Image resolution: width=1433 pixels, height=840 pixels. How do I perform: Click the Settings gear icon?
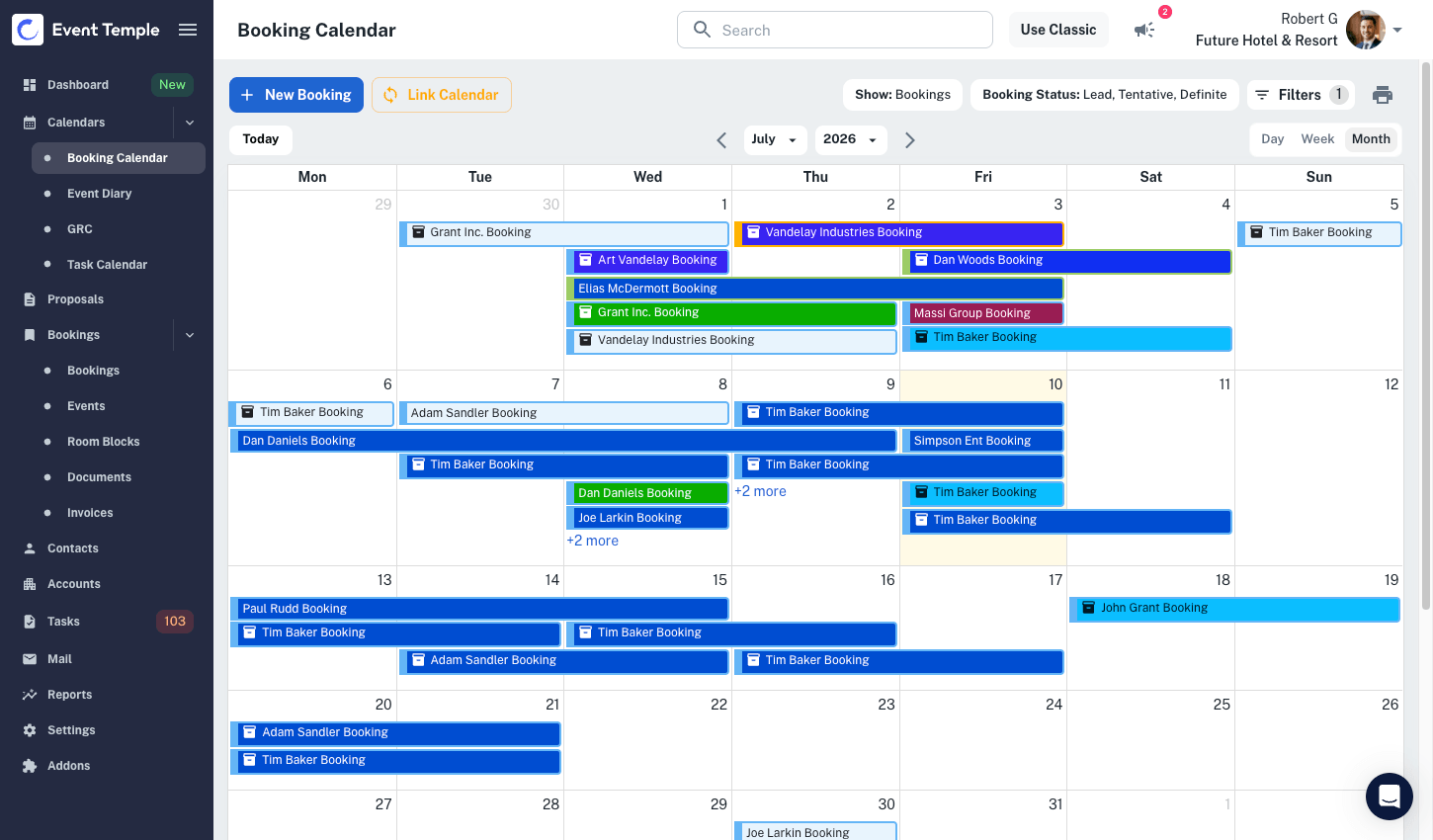pos(30,730)
